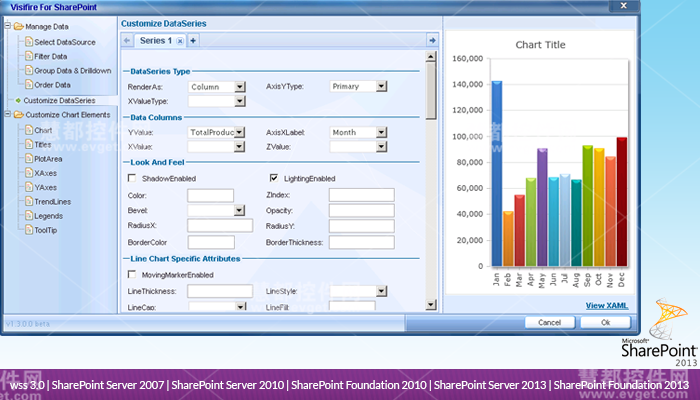Click the Customize Chart Elements folder icon
This screenshot has width=700, height=400.
18,115
